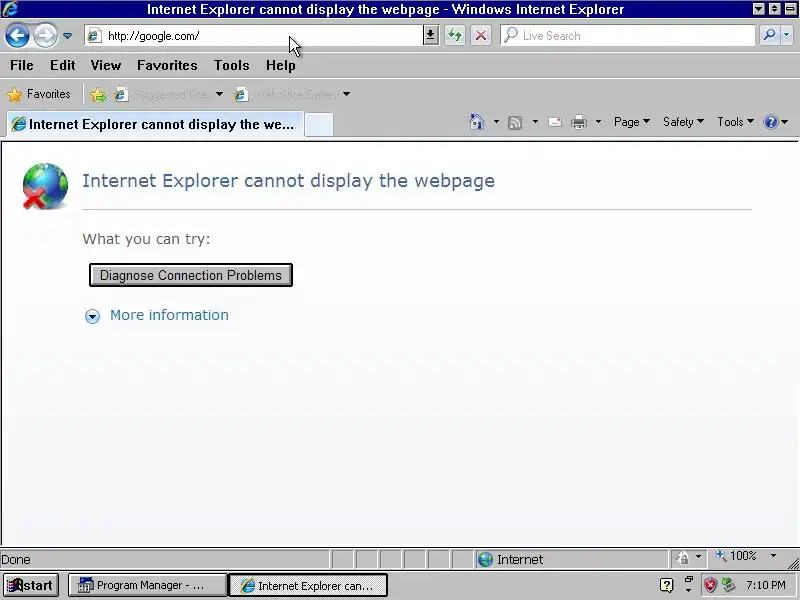Open the View menu
Image resolution: width=800 pixels, height=600 pixels.
[x=106, y=65]
